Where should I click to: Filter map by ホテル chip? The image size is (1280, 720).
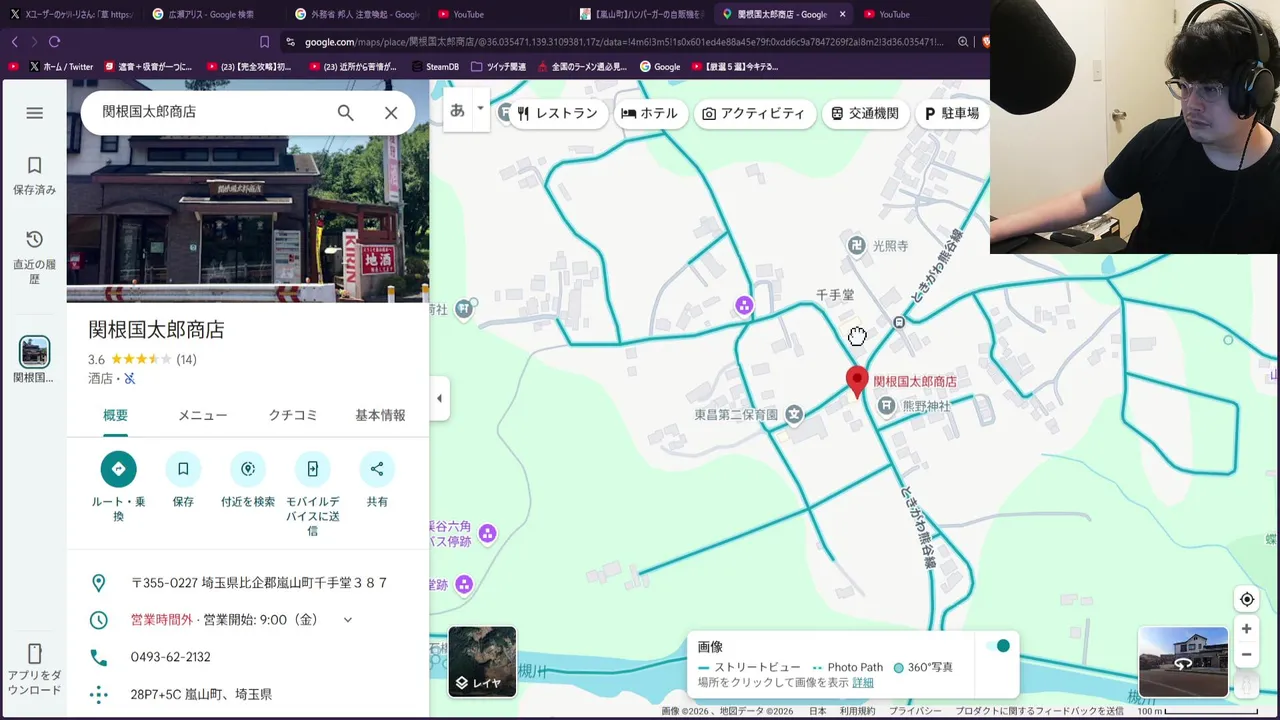click(649, 114)
